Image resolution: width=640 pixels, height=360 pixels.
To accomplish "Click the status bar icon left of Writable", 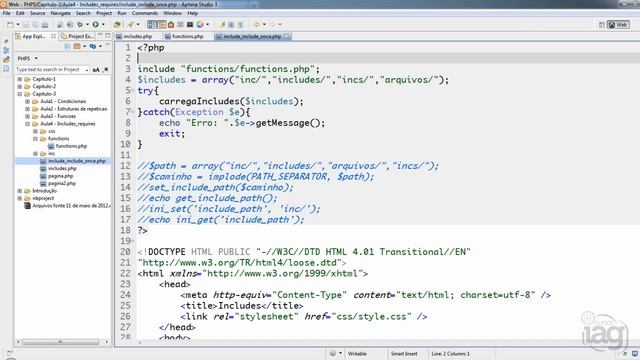I will (x=333, y=353).
